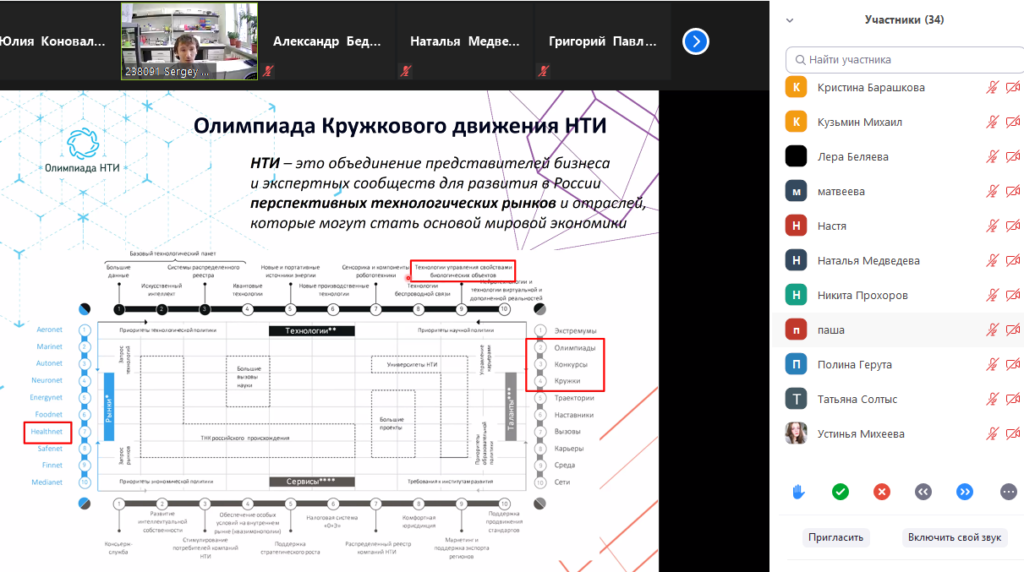
Task: Select the Наталья Медве... video tile
Action: click(x=464, y=41)
